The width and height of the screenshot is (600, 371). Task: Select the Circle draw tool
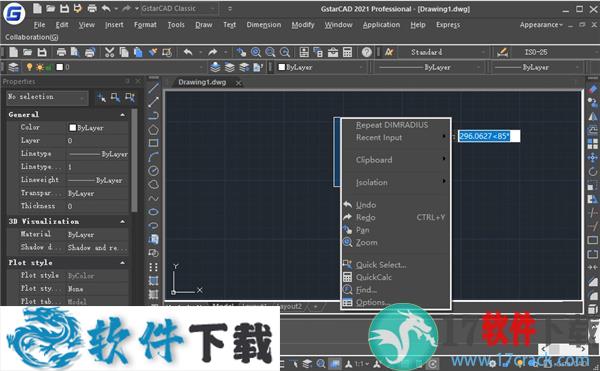pos(153,171)
